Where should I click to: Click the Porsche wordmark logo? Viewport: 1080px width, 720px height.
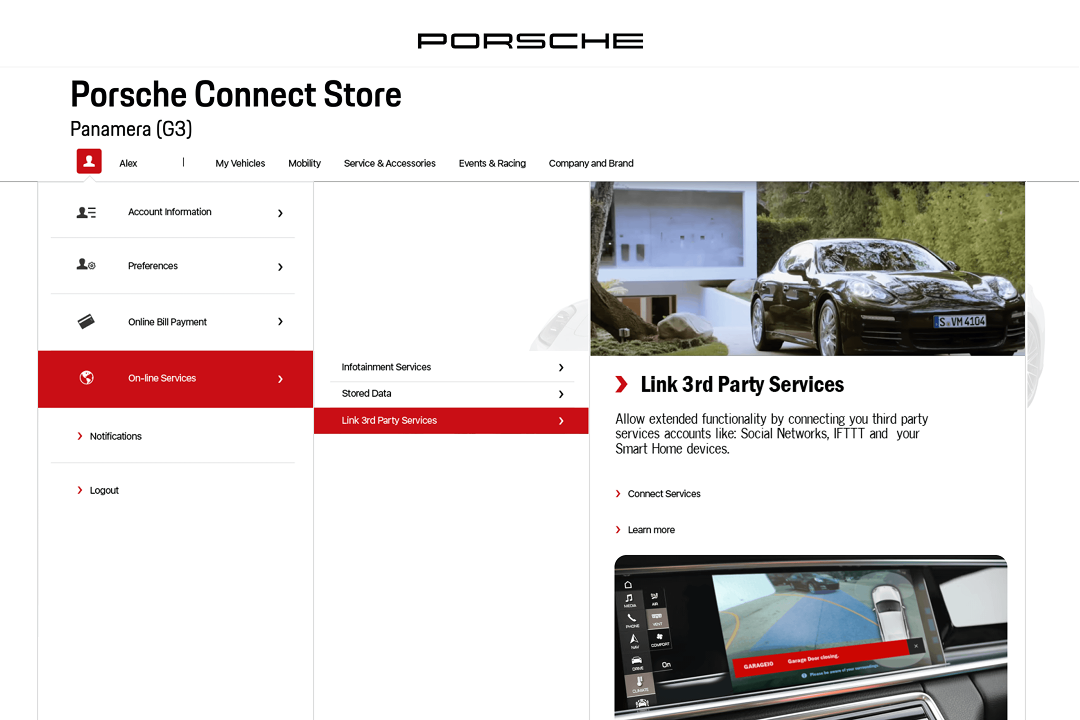[x=530, y=41]
